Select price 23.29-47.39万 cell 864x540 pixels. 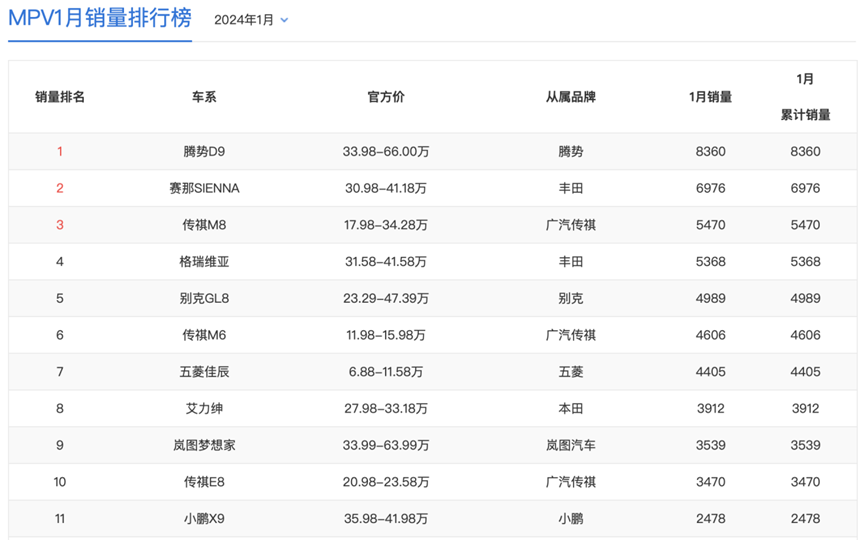coord(386,299)
